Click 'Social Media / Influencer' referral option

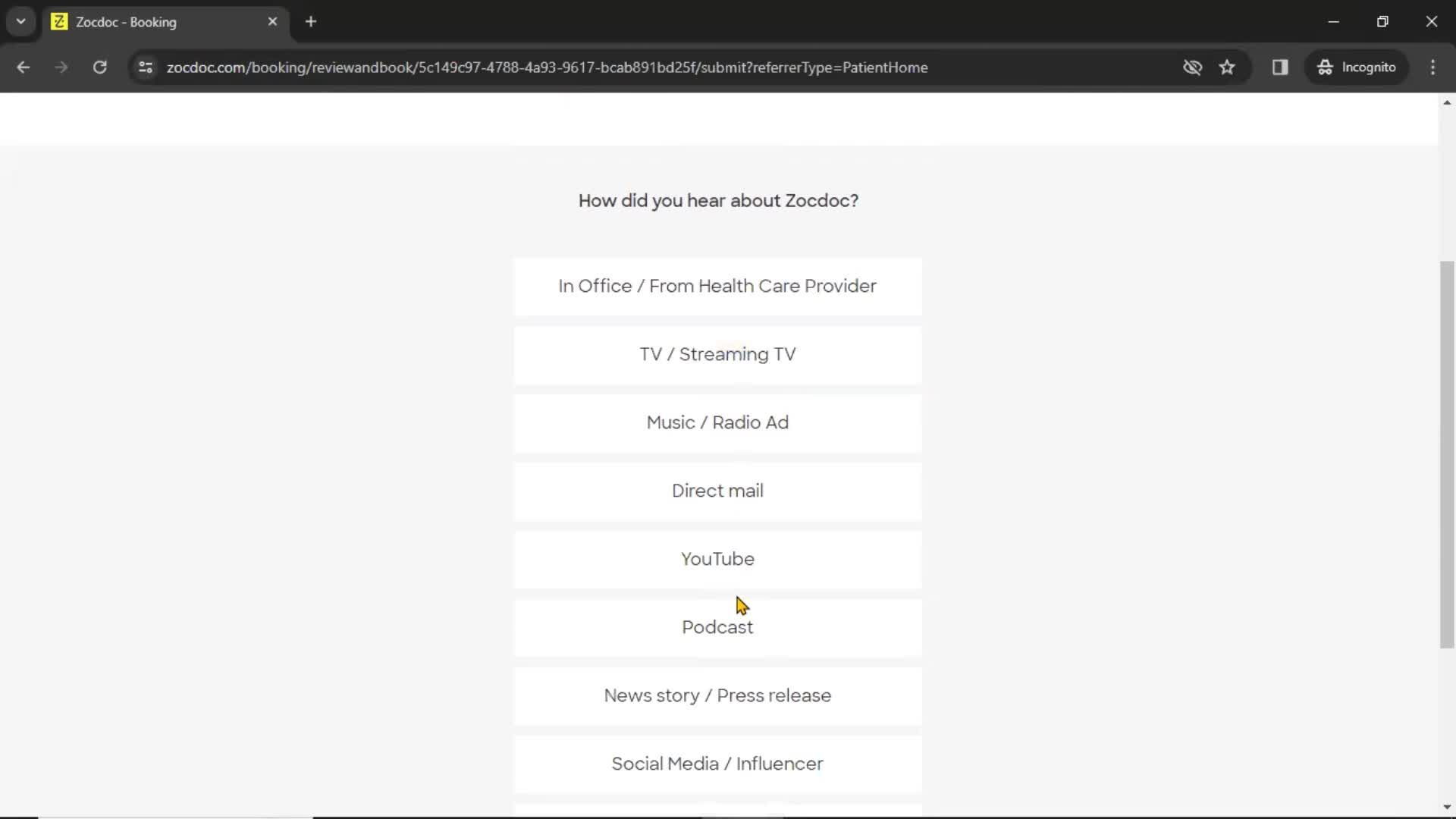tap(717, 763)
